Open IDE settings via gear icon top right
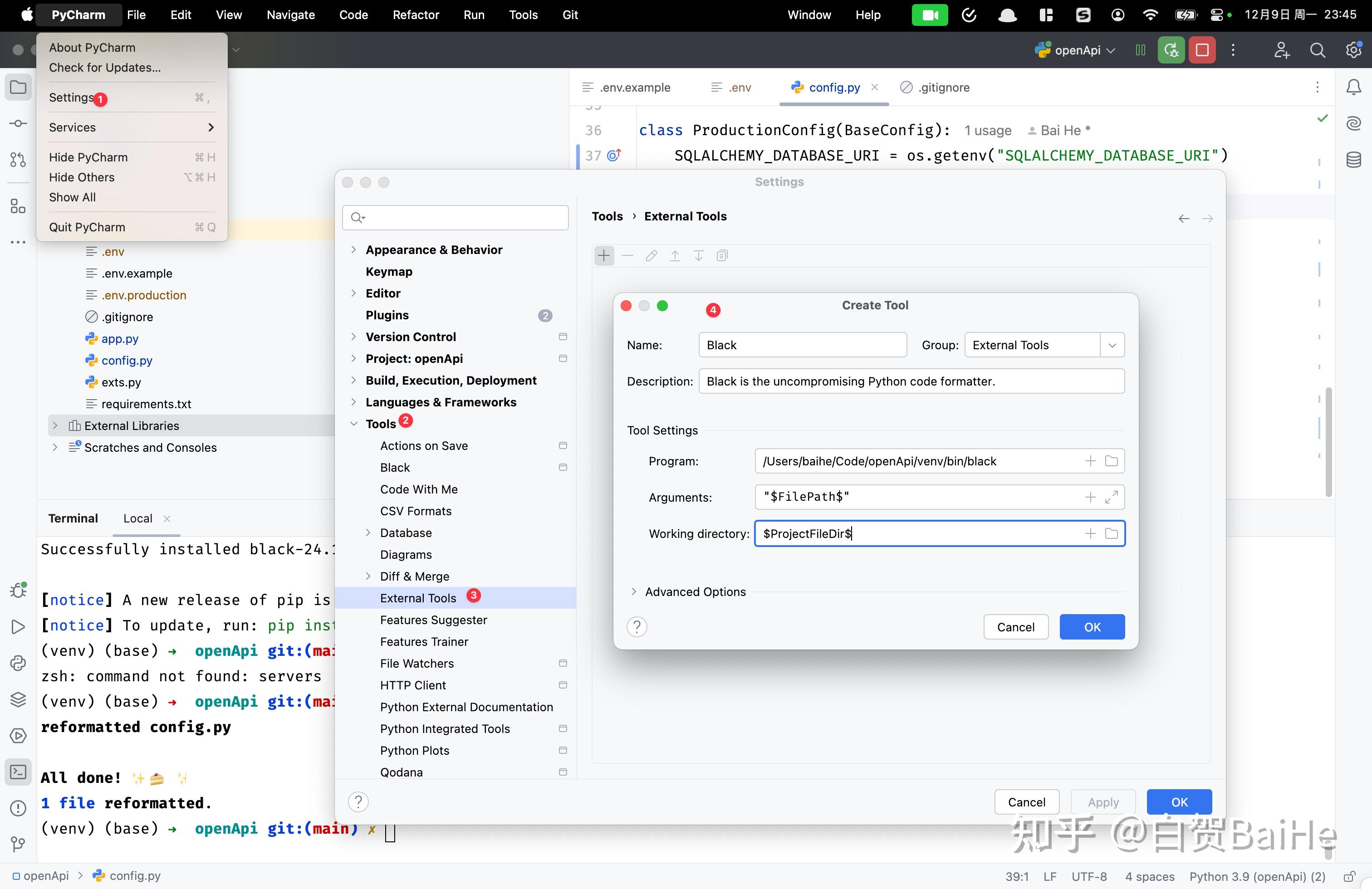Image resolution: width=1372 pixels, height=889 pixels. tap(1353, 50)
